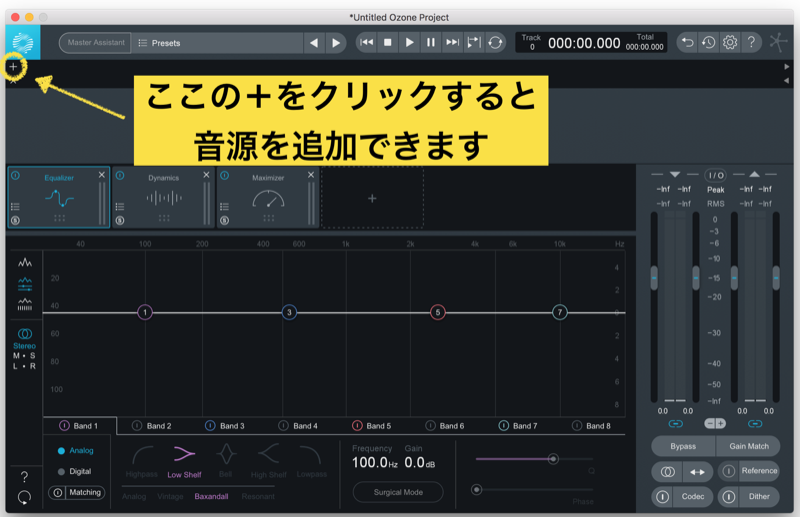
Task: Toggle Band 8 power button
Action: click(x=577, y=426)
